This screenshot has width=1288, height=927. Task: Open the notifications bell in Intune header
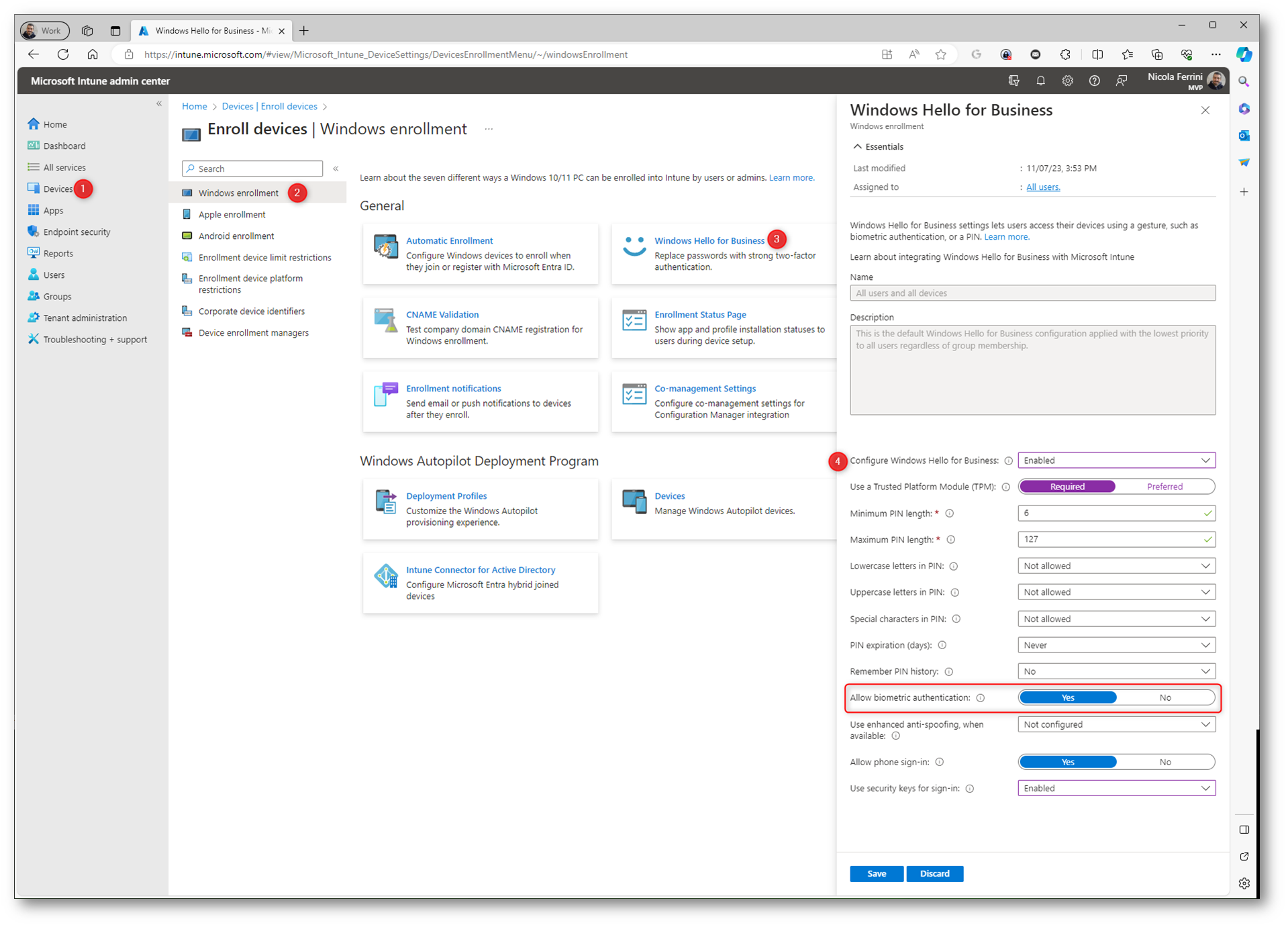pyautogui.click(x=1040, y=81)
